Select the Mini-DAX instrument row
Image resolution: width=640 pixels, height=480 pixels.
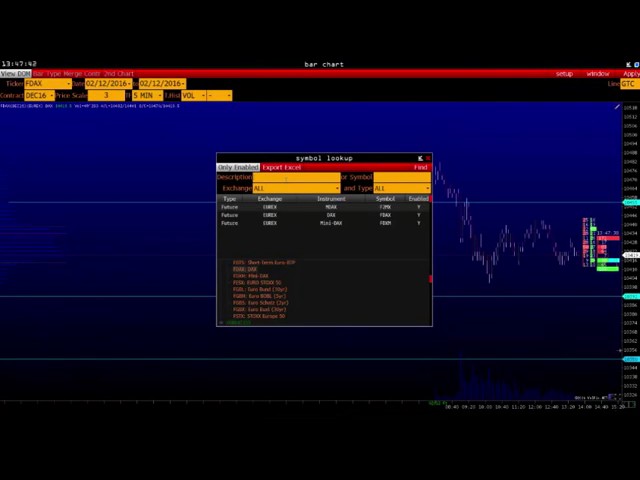[324, 223]
